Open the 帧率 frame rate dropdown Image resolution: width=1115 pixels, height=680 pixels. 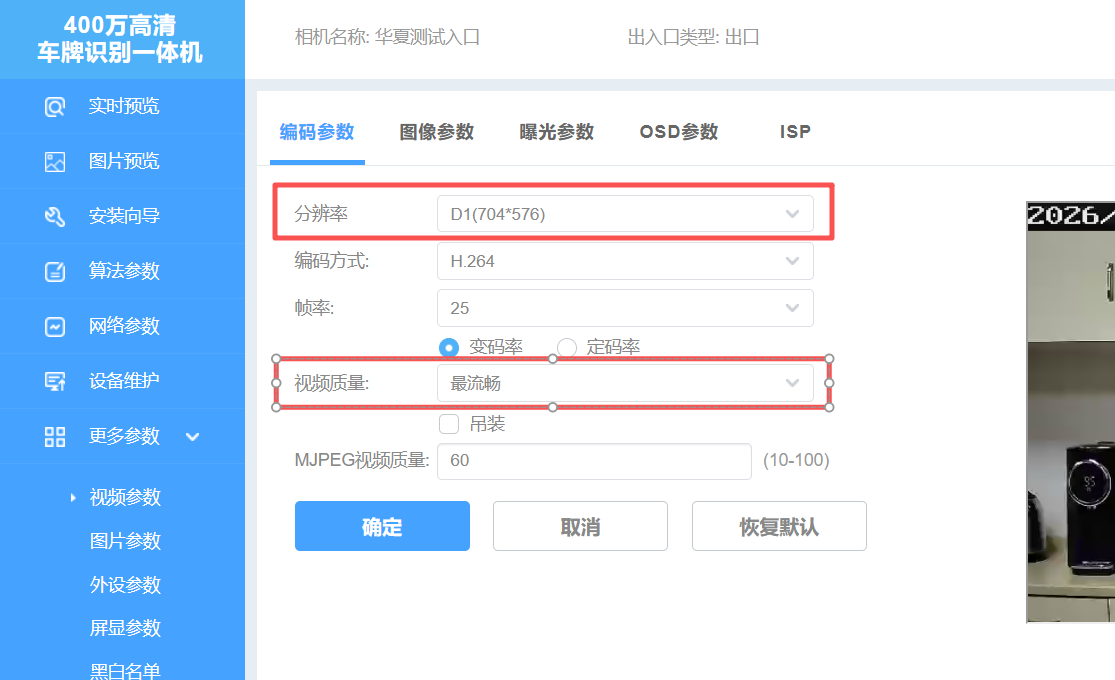coord(625,308)
